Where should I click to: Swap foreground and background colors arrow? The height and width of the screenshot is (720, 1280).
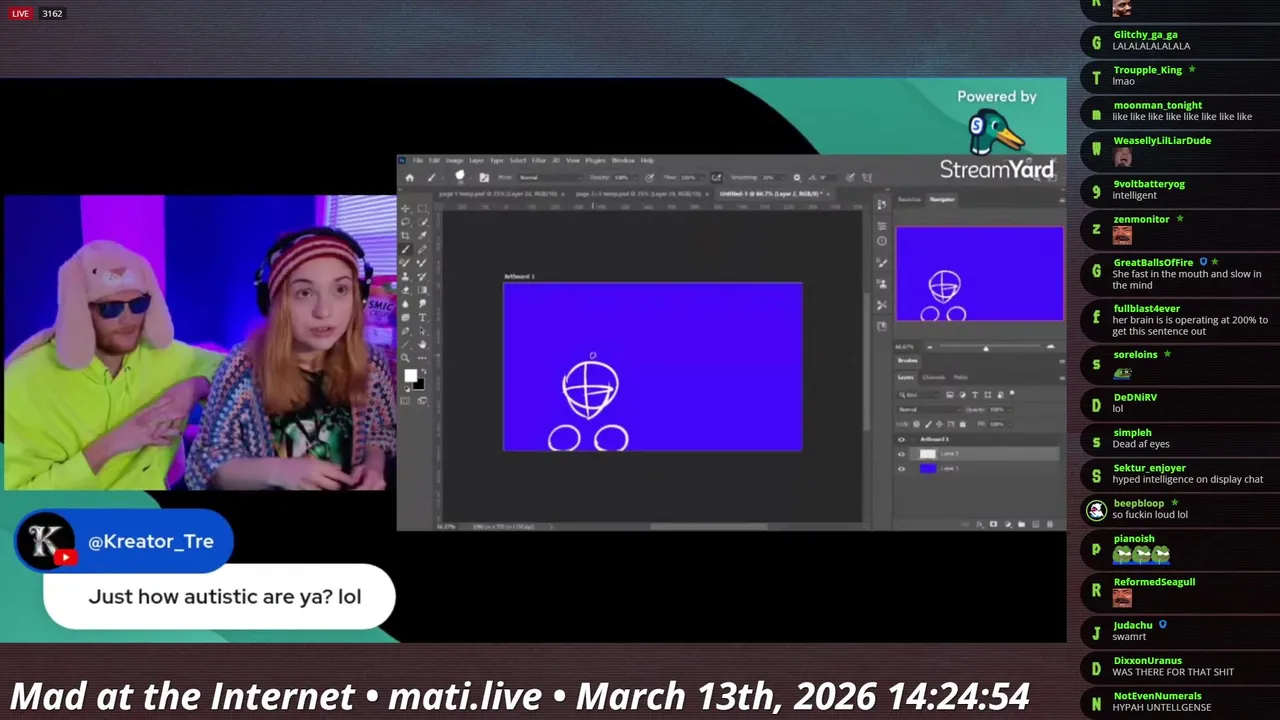(424, 371)
